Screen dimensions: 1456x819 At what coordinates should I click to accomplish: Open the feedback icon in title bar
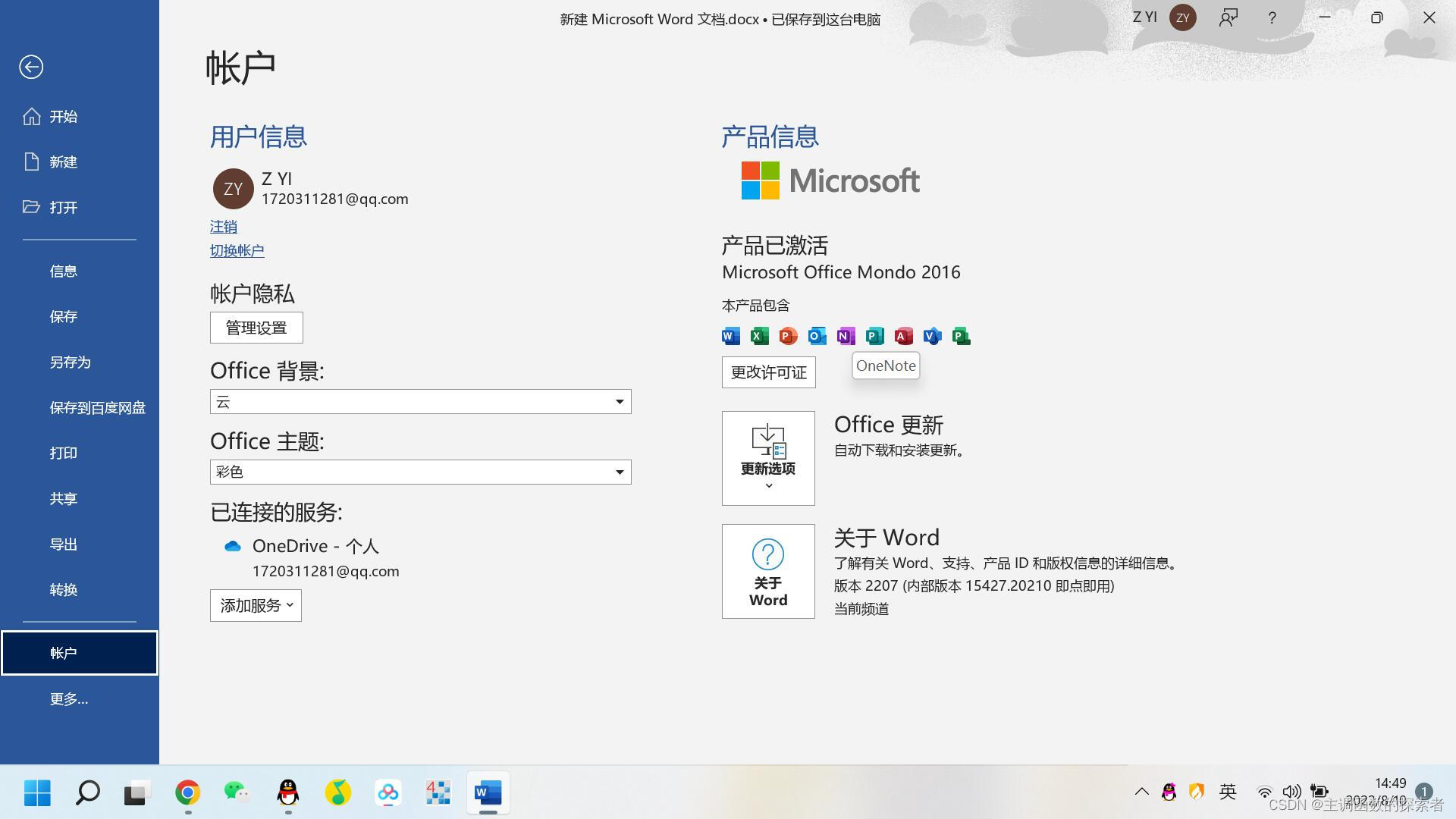coord(1228,17)
